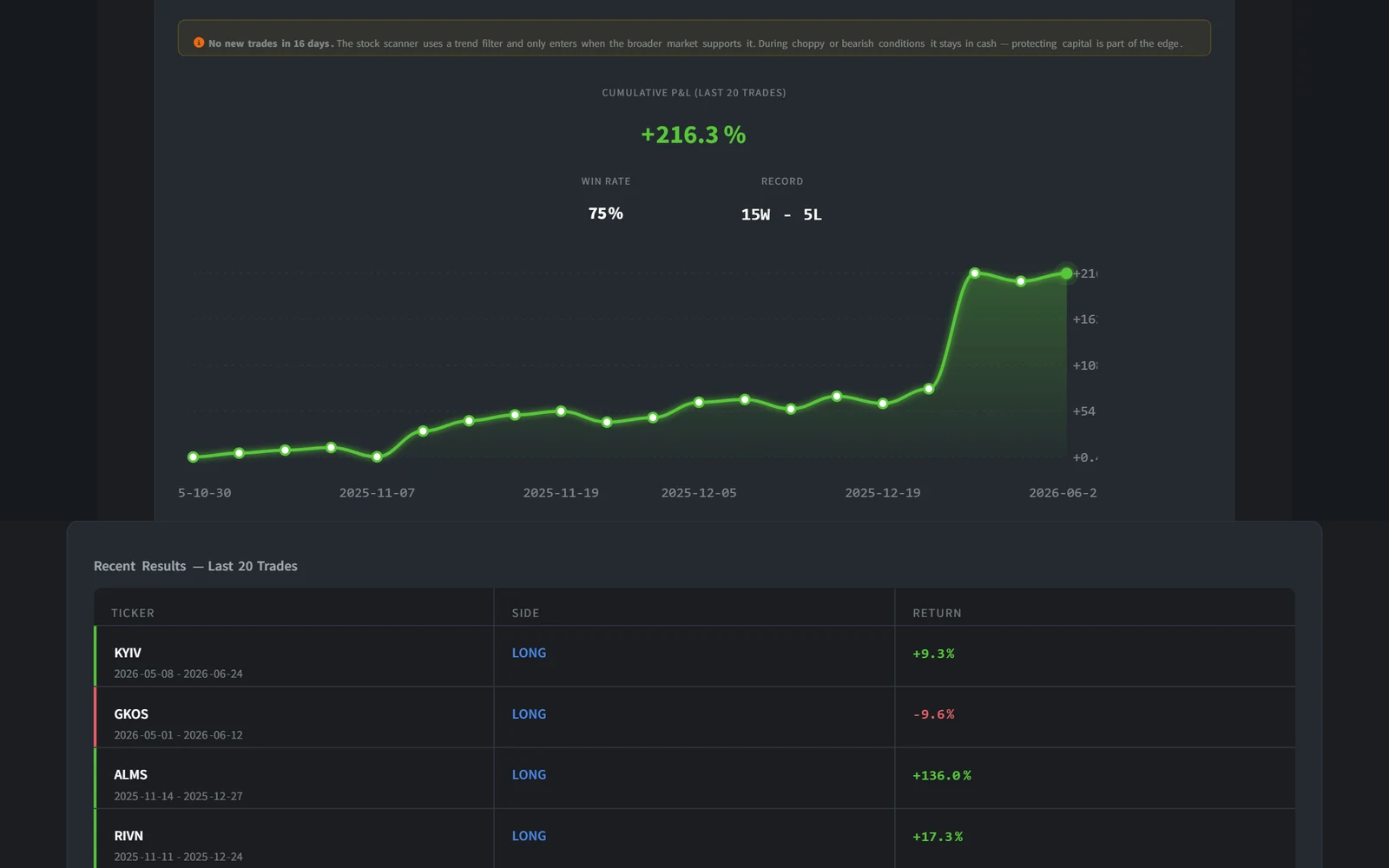
Task: Click the 2025-12-19 x-axis date label
Action: 883,493
